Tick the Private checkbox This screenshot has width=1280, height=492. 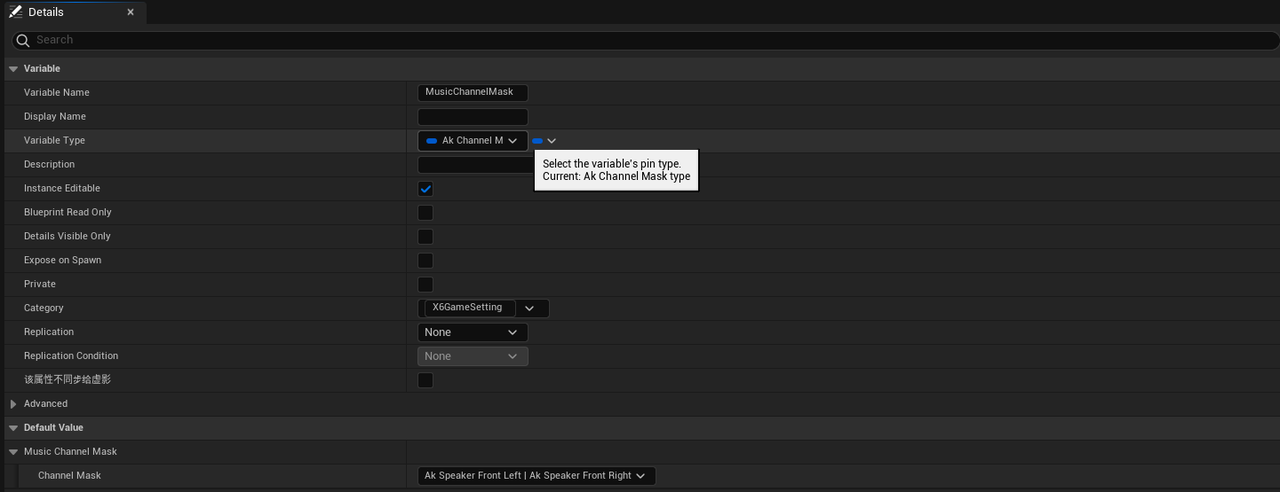coord(425,285)
